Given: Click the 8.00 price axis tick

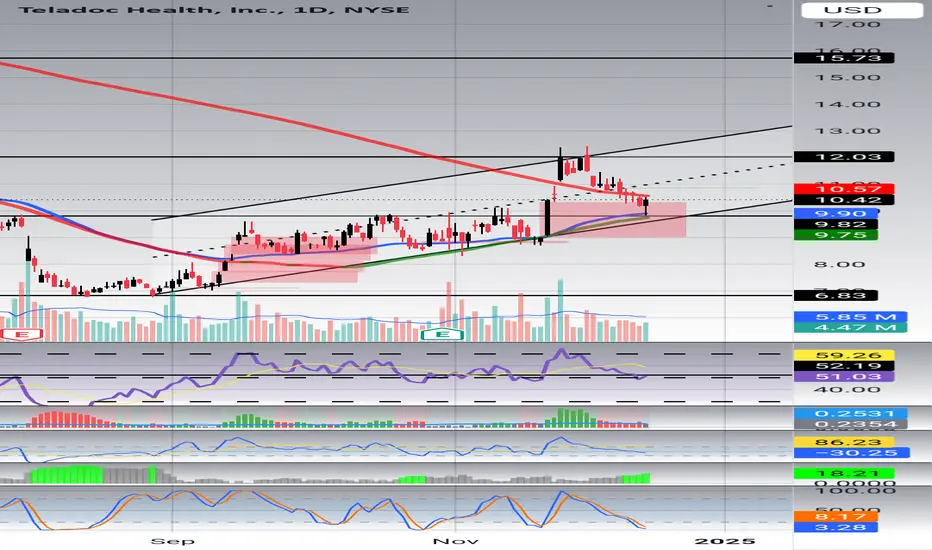Looking at the screenshot, I should 839,265.
